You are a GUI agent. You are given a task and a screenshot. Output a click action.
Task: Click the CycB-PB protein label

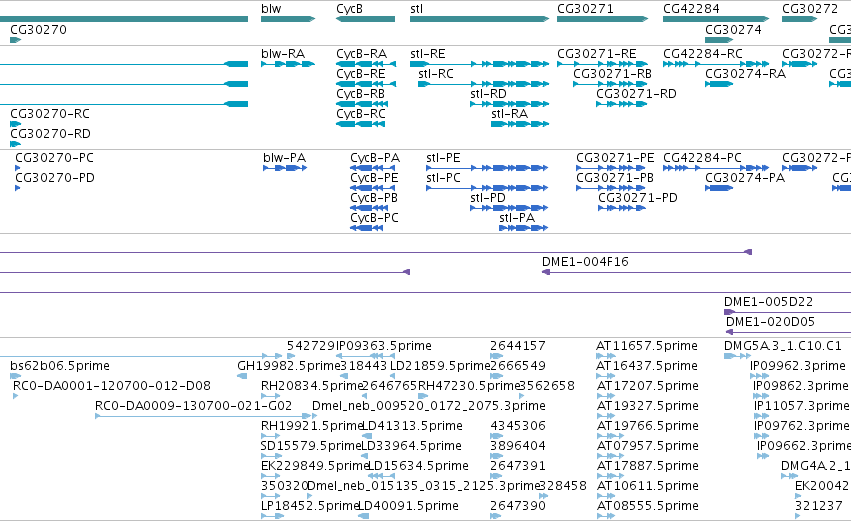pos(374,198)
